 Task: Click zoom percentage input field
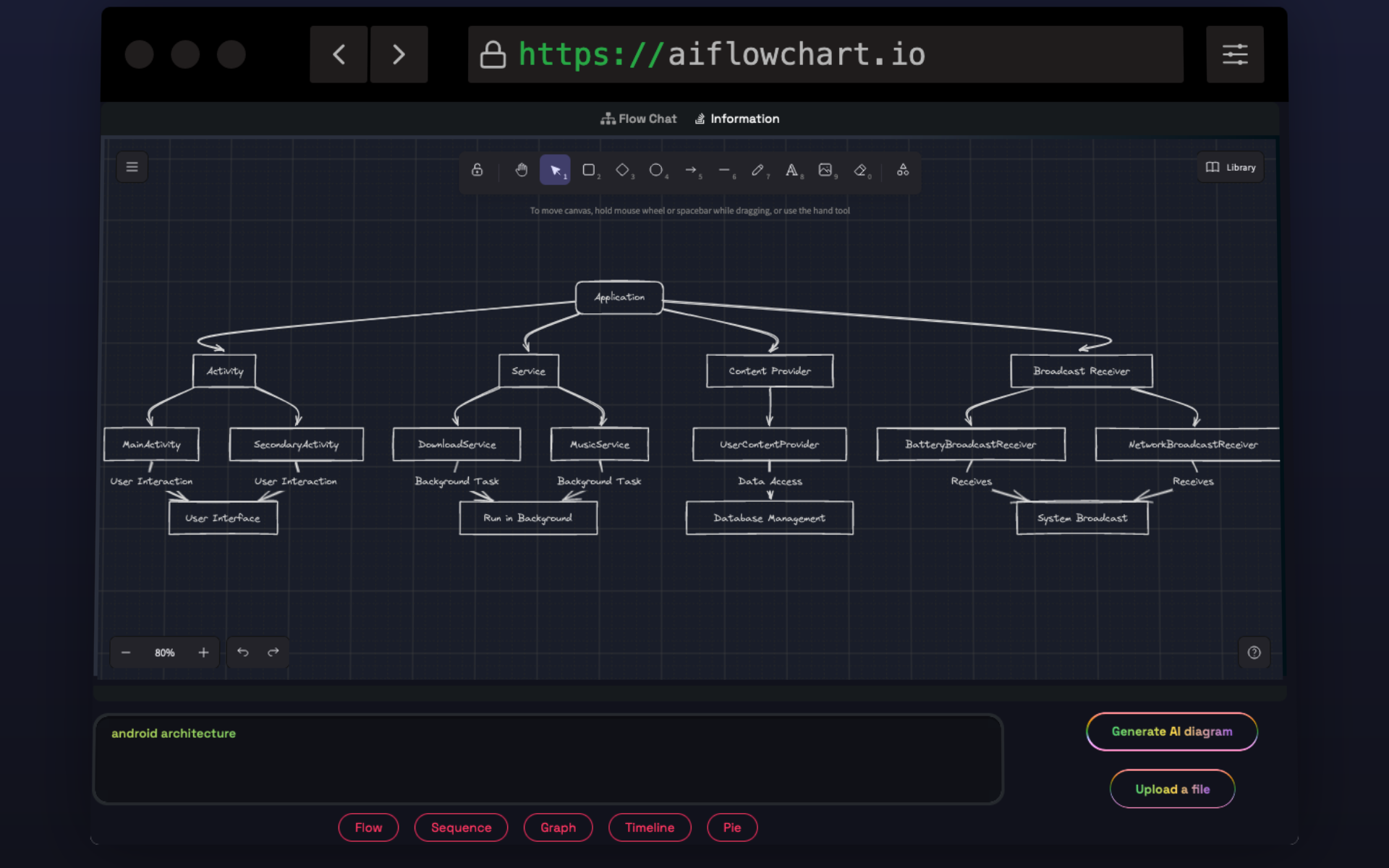[164, 652]
